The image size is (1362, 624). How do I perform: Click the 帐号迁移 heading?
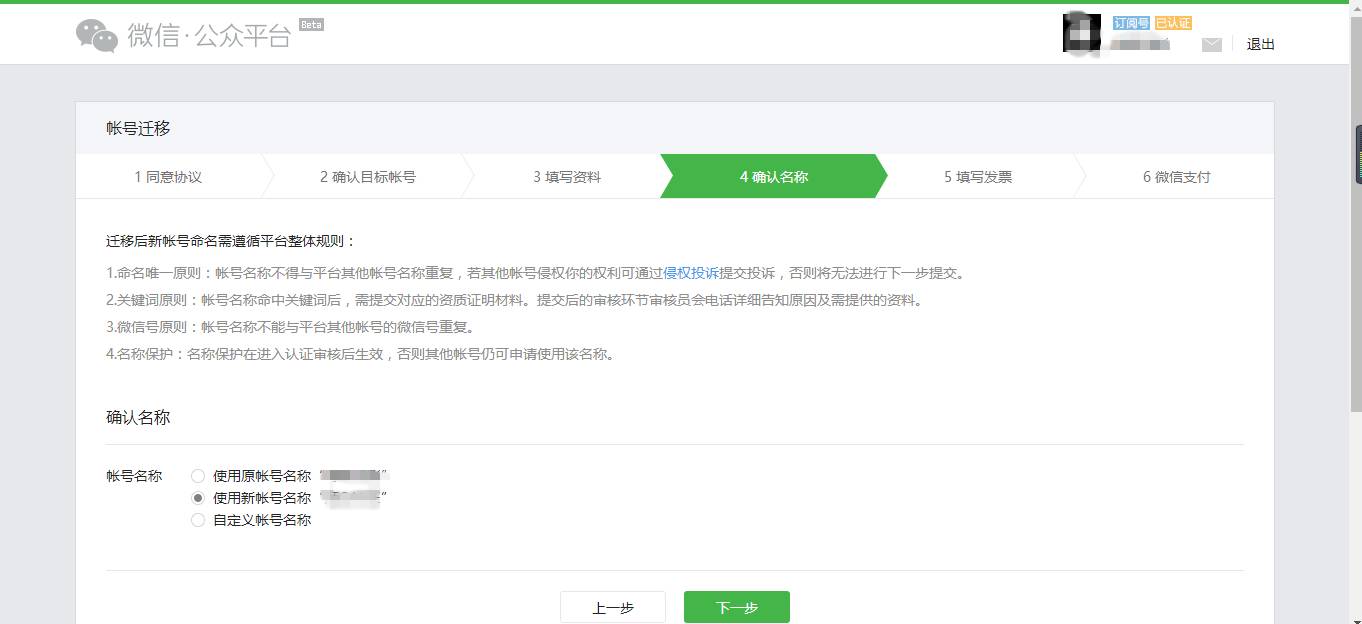point(138,128)
